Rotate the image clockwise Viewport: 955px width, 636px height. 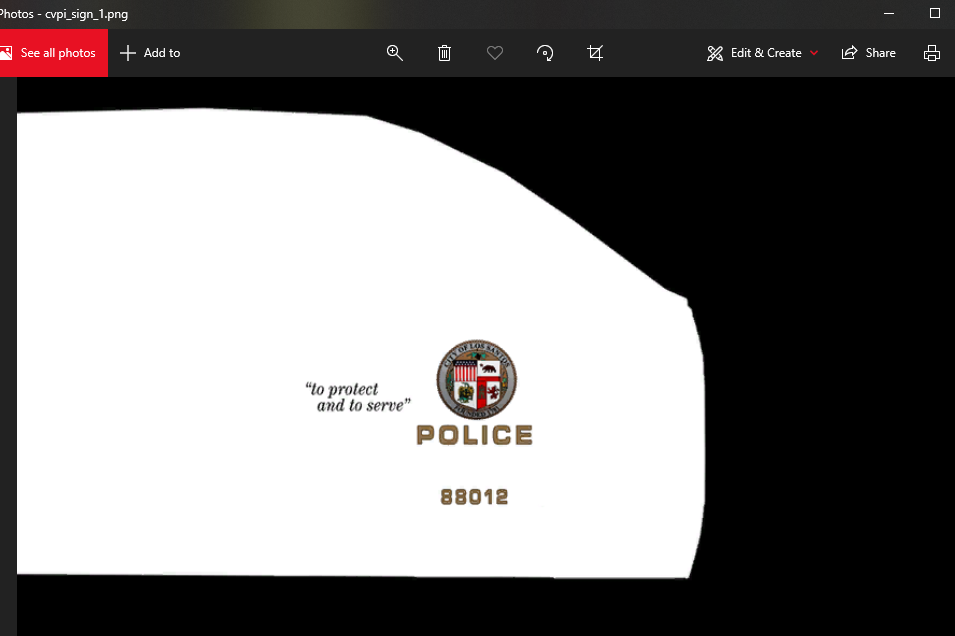point(544,52)
